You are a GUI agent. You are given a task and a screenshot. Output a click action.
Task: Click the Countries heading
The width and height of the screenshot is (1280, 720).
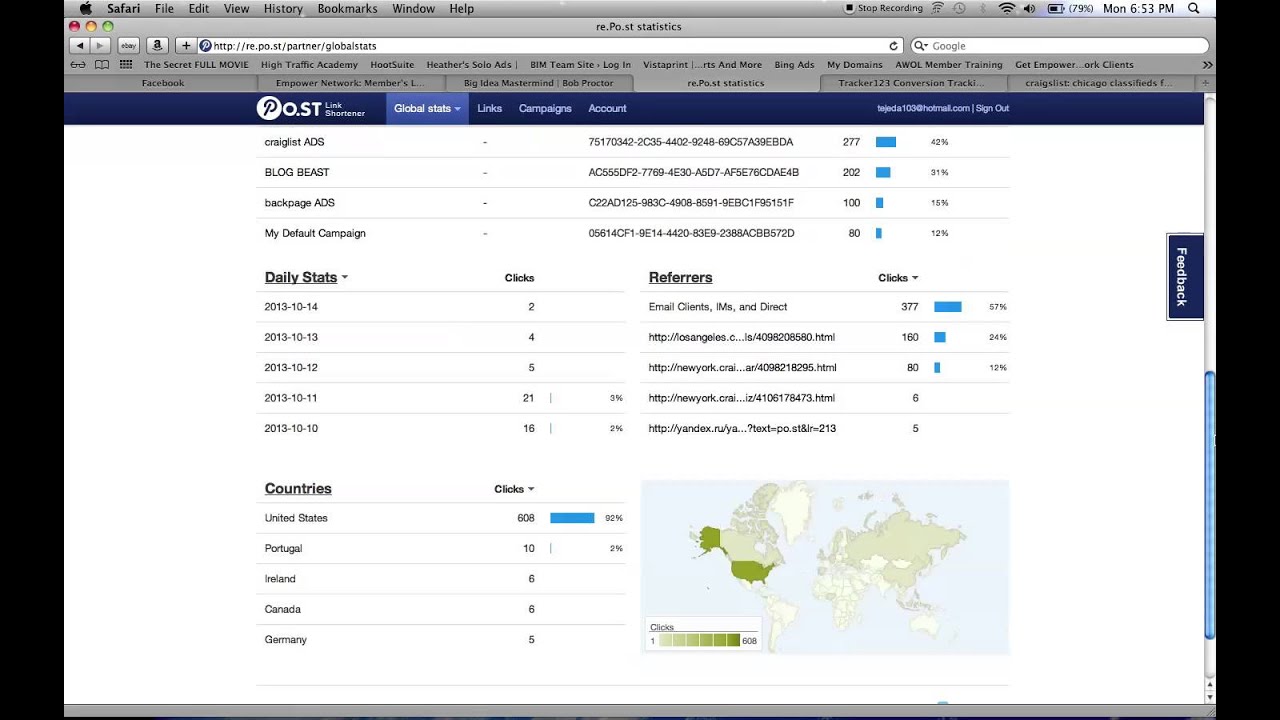pos(298,488)
